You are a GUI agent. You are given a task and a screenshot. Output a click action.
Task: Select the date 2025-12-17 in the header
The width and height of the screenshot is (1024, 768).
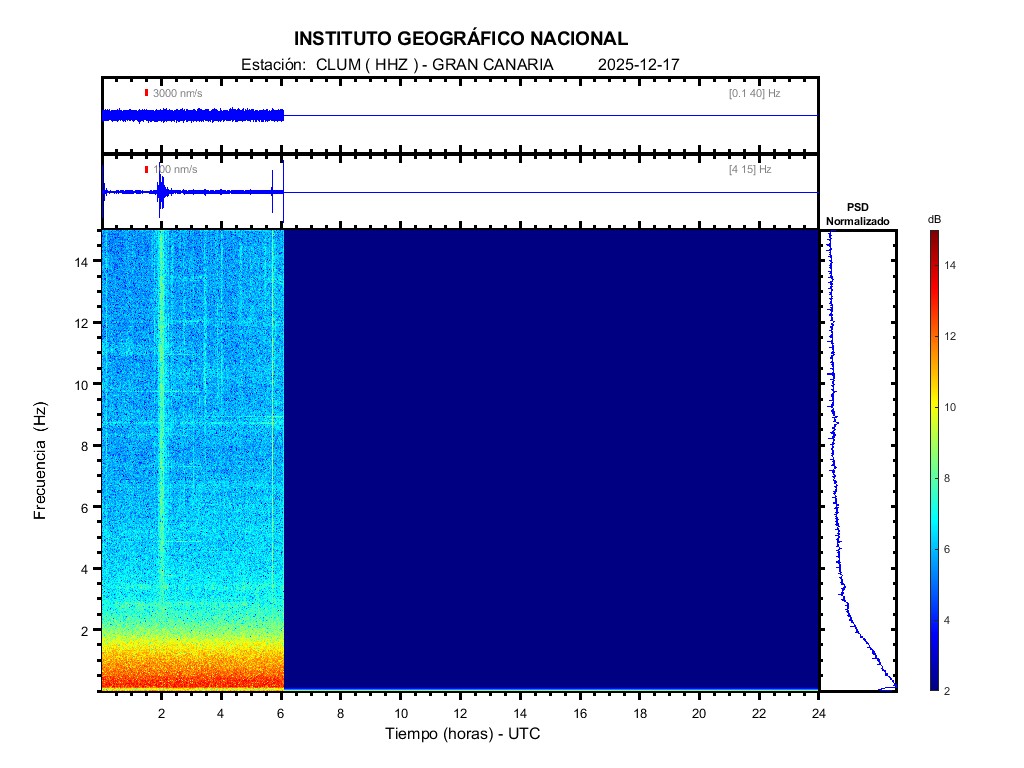pyautogui.click(x=639, y=65)
